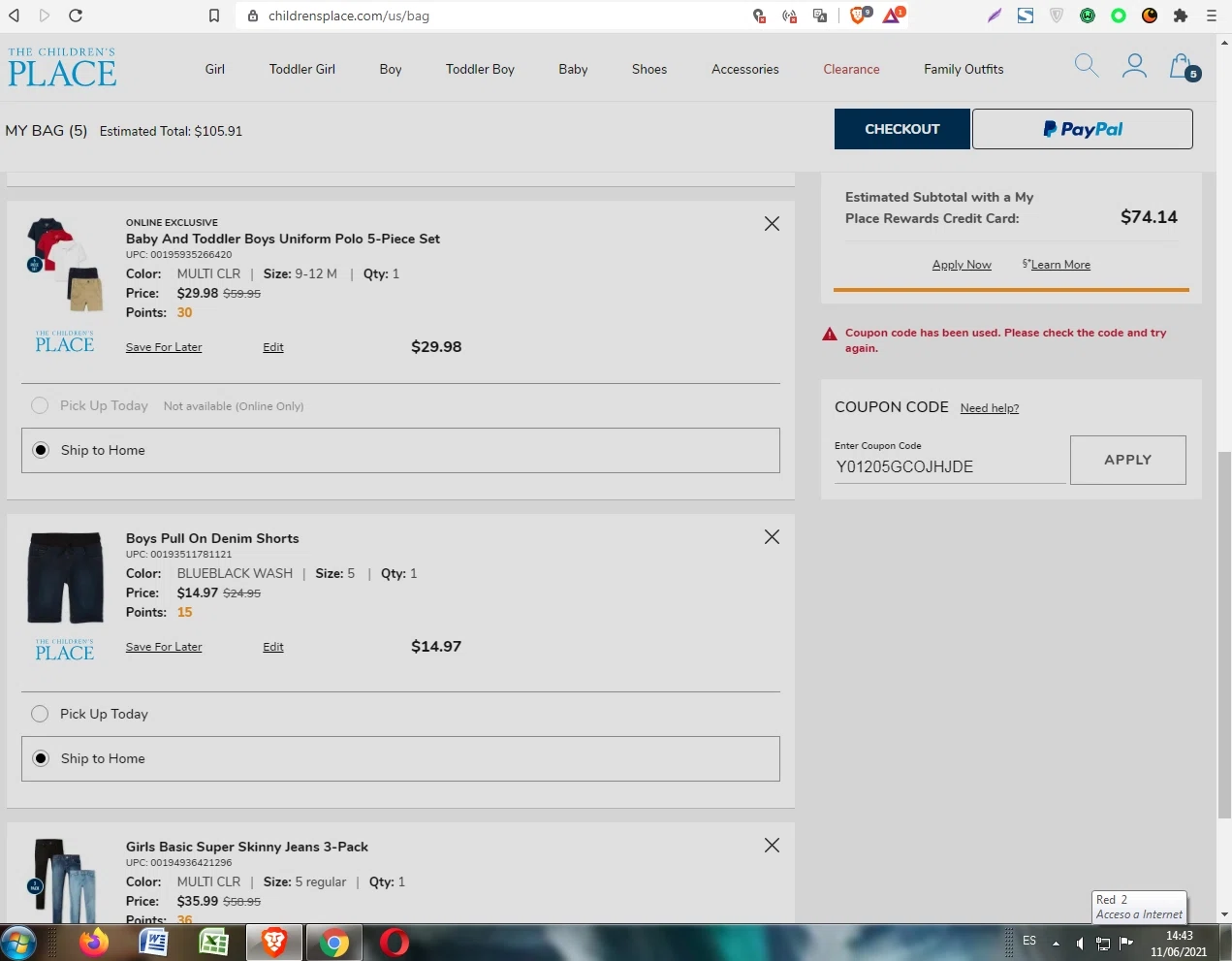Image resolution: width=1232 pixels, height=961 pixels.
Task: Click the orange moon extension icon
Action: point(1150,16)
